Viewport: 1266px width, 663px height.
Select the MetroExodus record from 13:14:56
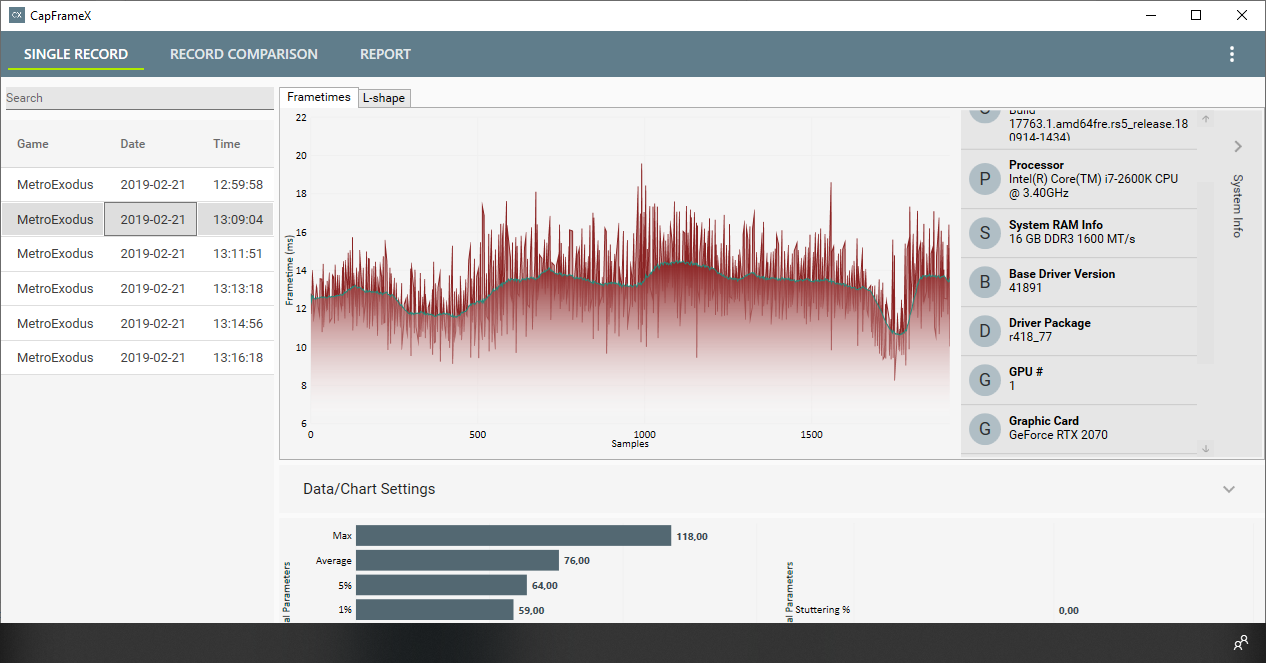pyautogui.click(x=137, y=324)
